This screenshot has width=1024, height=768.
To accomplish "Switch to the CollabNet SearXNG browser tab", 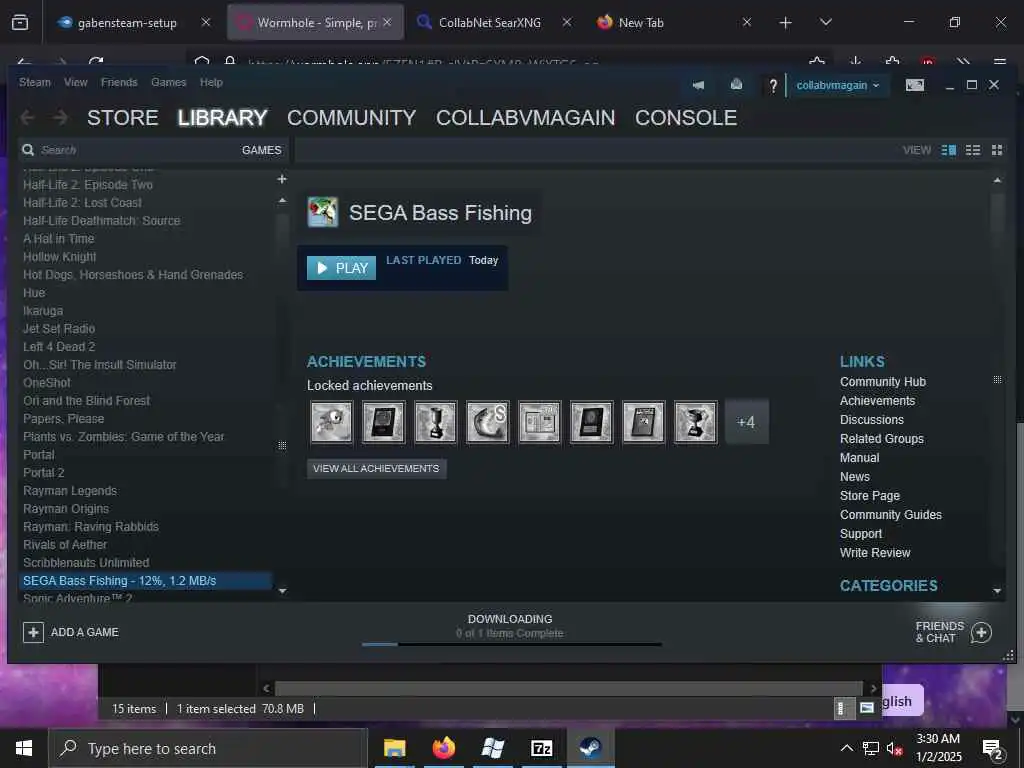I will 496,22.
